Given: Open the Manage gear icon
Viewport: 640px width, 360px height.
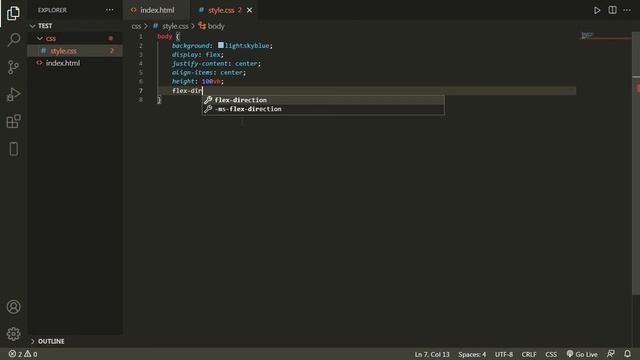Looking at the screenshot, I should tap(13, 334).
